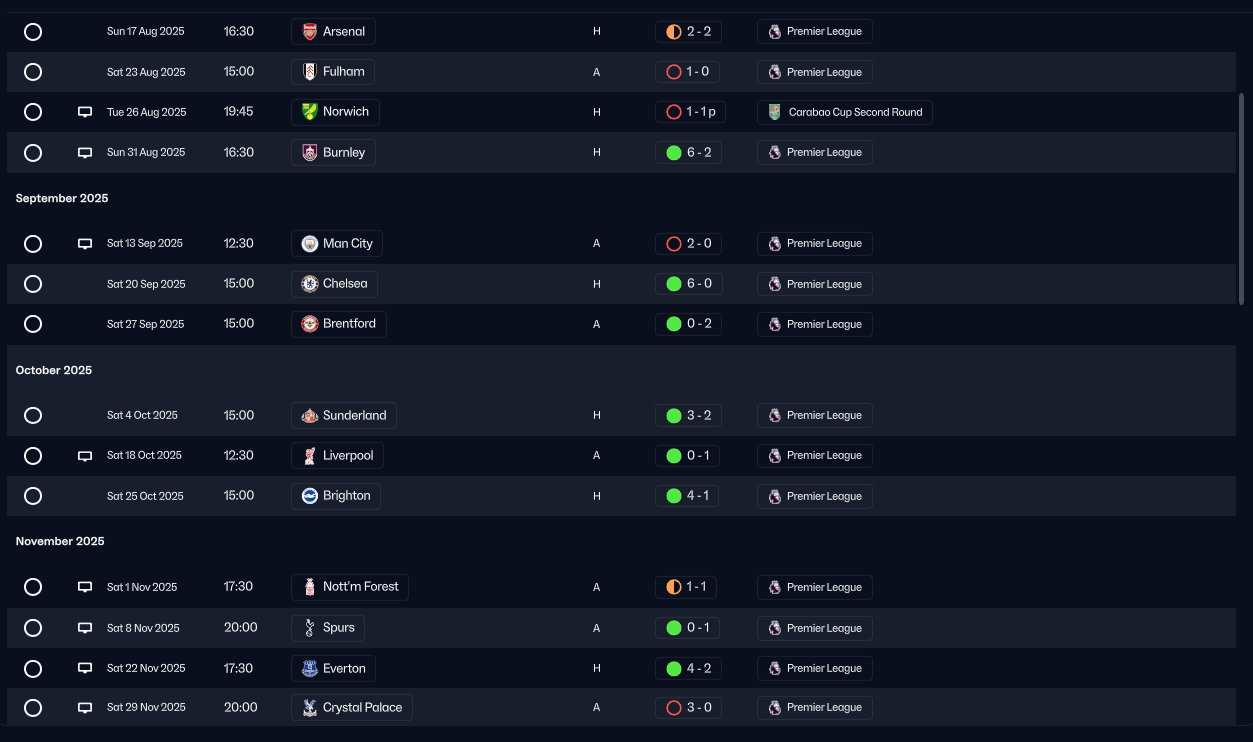Viewport: 1253px width, 742px height.
Task: Click the Arsenal club badge icon
Action: [x=310, y=32]
